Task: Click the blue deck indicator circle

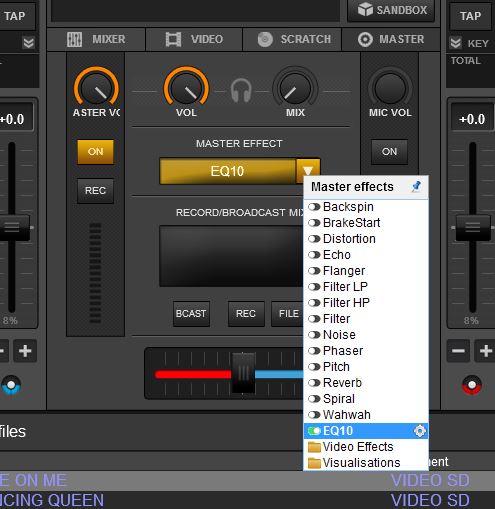Action: (11, 385)
